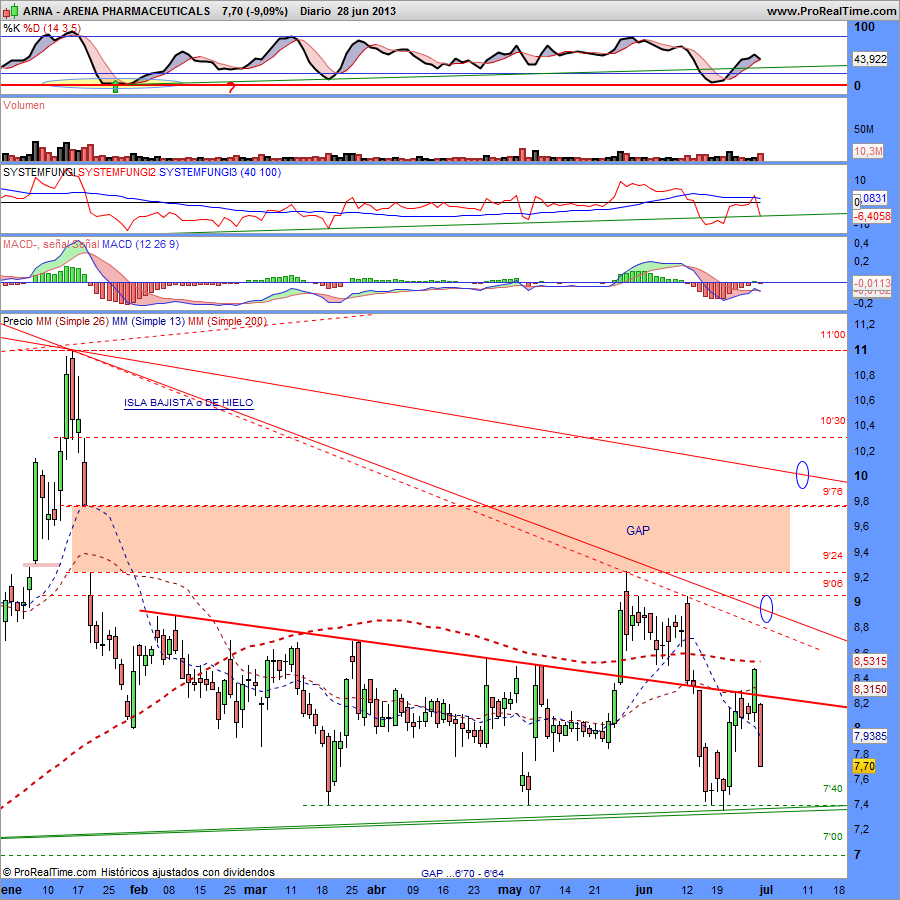900x900 pixels.
Task: Click the ene month label on date axis
Action: click(x=11, y=890)
